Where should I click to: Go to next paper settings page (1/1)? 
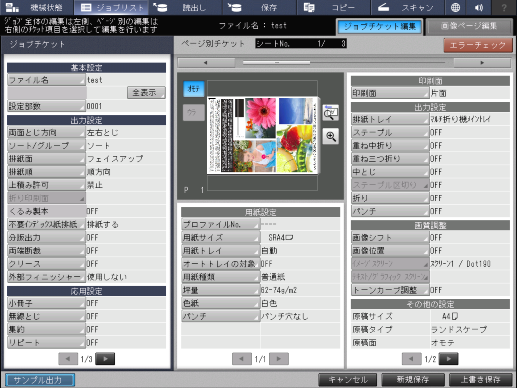click(x=279, y=359)
